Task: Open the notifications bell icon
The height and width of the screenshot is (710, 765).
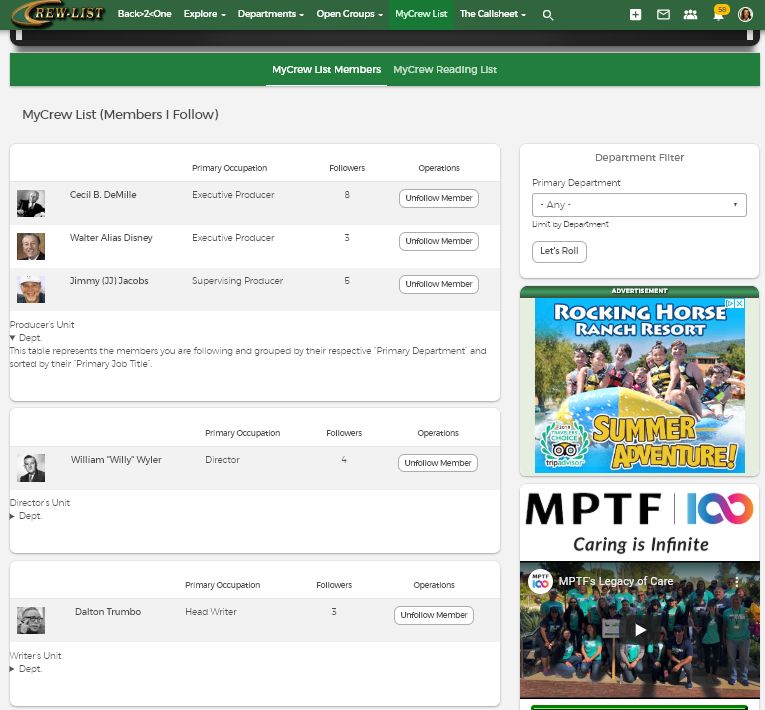Action: [718, 15]
